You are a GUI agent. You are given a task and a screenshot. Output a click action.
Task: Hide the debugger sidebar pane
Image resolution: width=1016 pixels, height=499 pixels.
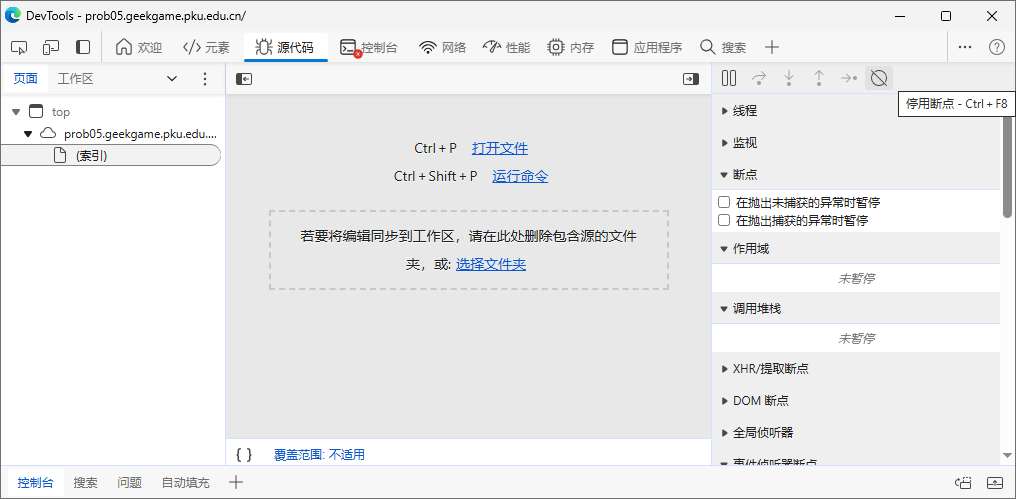(691, 79)
